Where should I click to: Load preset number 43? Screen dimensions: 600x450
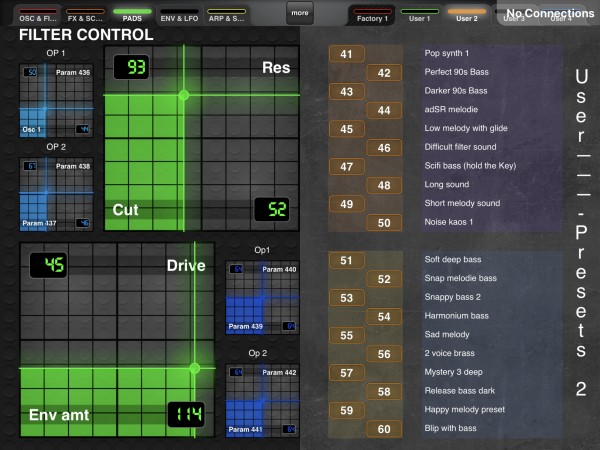pyautogui.click(x=347, y=91)
